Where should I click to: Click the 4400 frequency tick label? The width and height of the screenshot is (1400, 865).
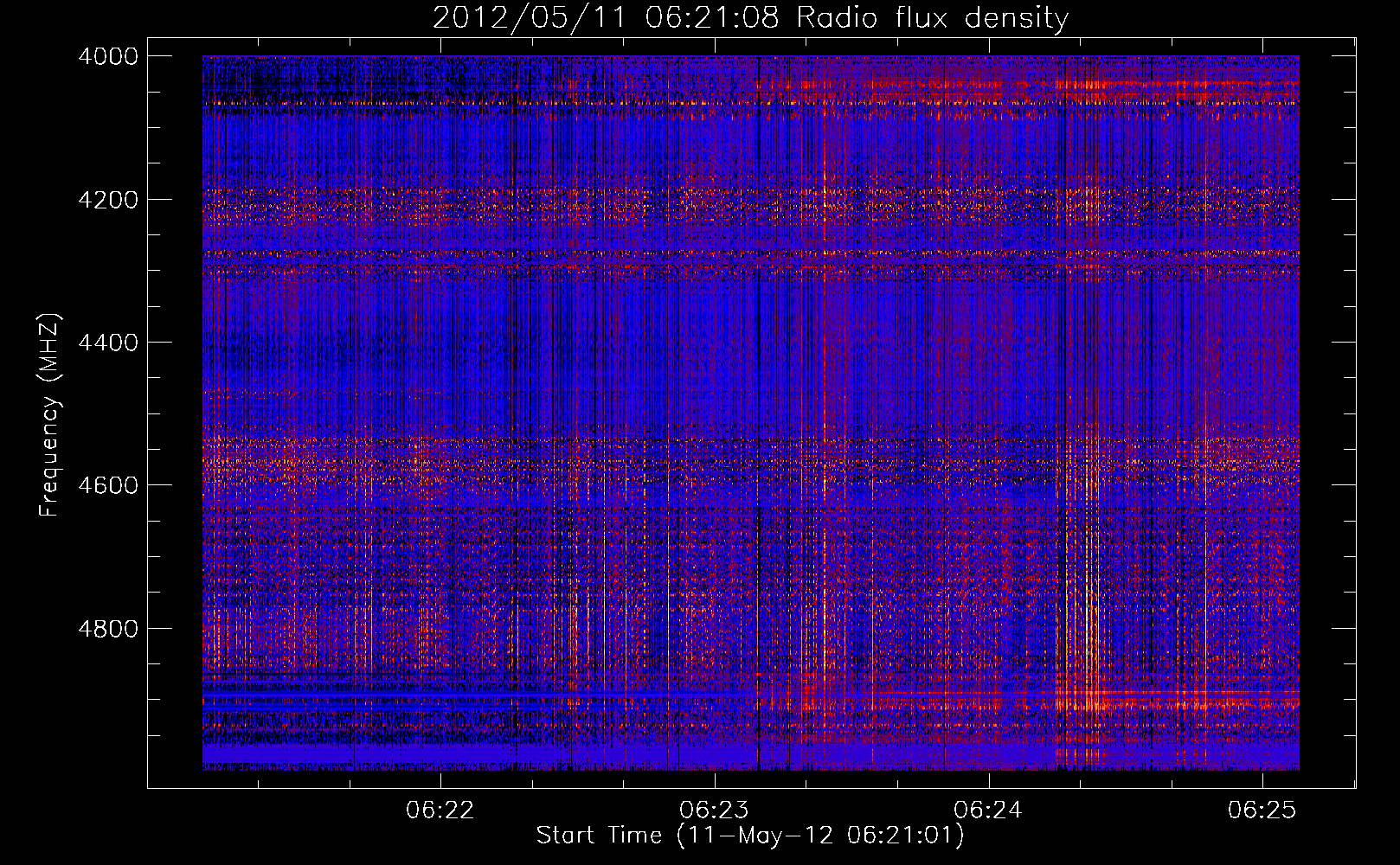[x=107, y=343]
